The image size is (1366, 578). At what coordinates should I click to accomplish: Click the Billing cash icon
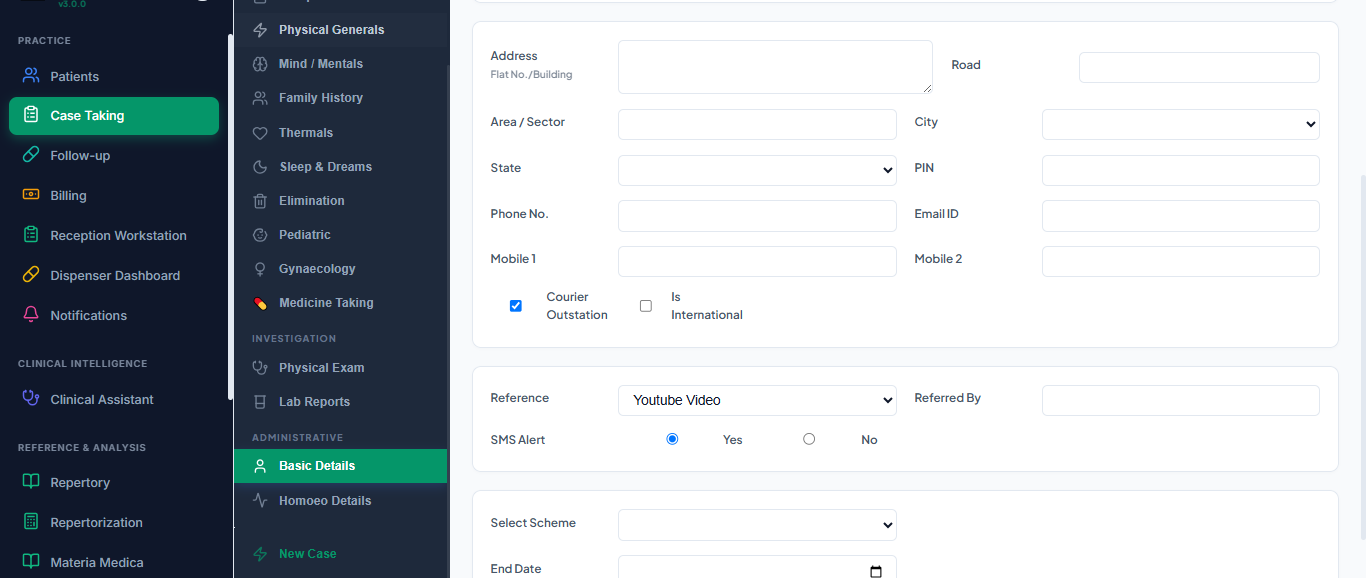pyautogui.click(x=31, y=195)
